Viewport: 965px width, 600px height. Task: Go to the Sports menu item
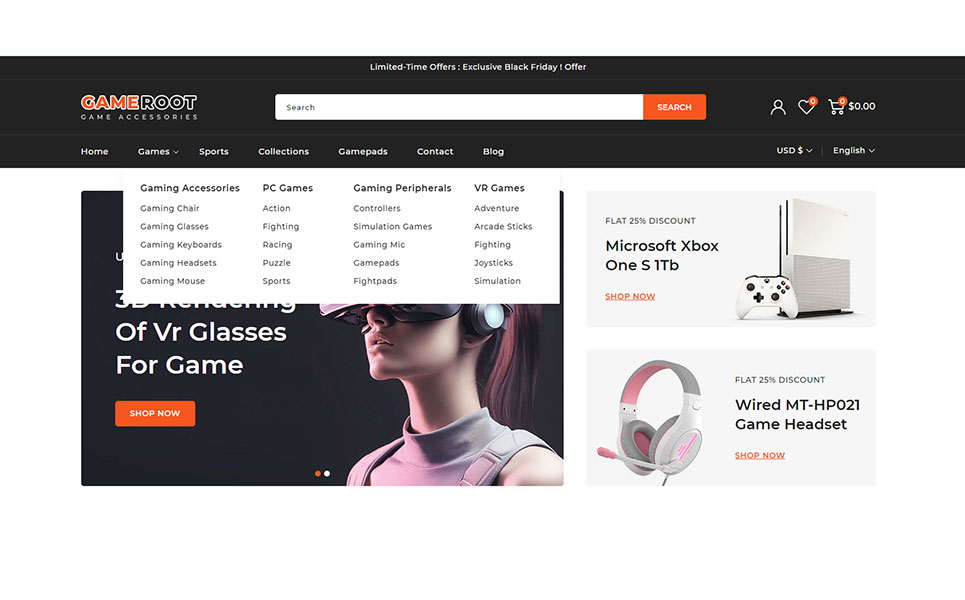coord(214,151)
